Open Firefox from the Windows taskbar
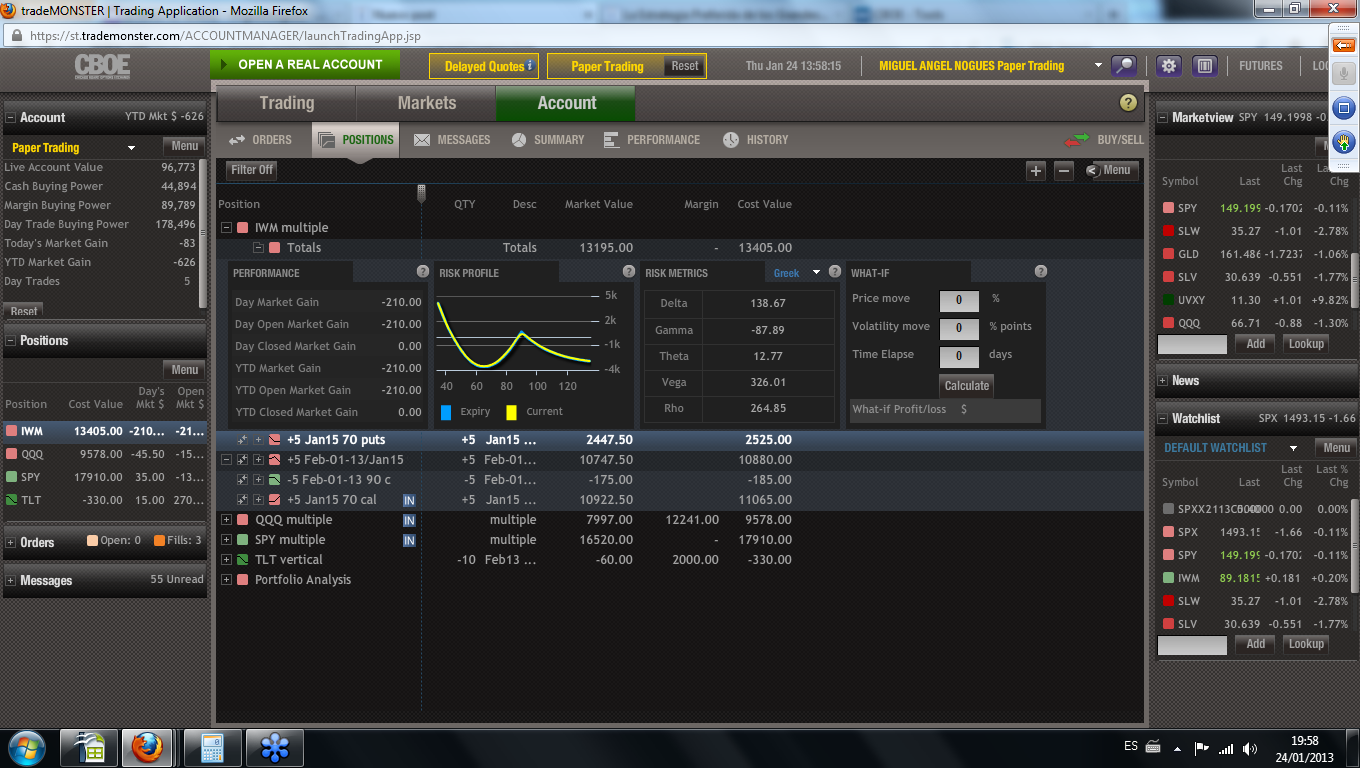1360x768 pixels. (147, 747)
